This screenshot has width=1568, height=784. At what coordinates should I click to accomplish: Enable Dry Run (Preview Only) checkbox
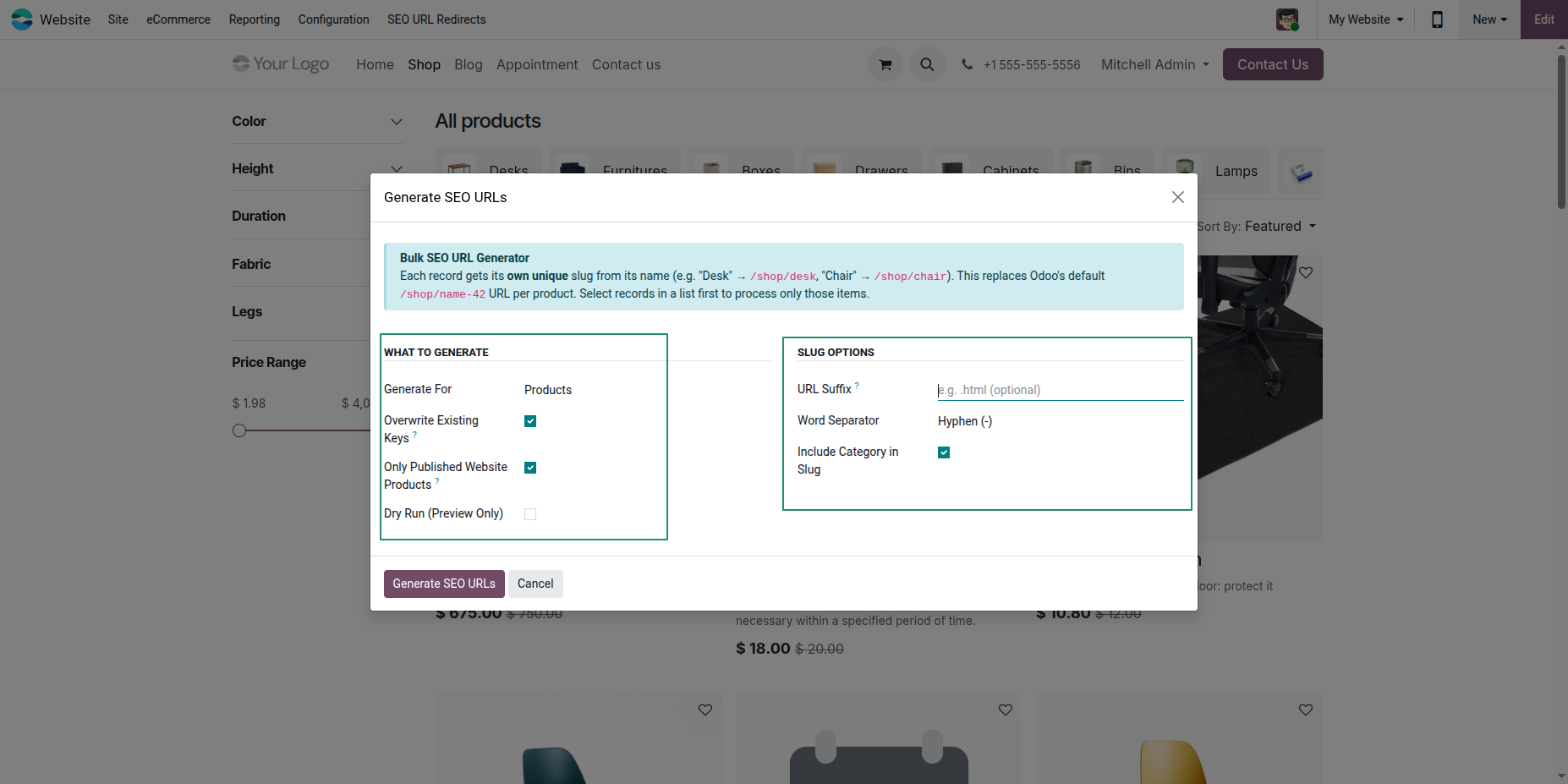530,514
